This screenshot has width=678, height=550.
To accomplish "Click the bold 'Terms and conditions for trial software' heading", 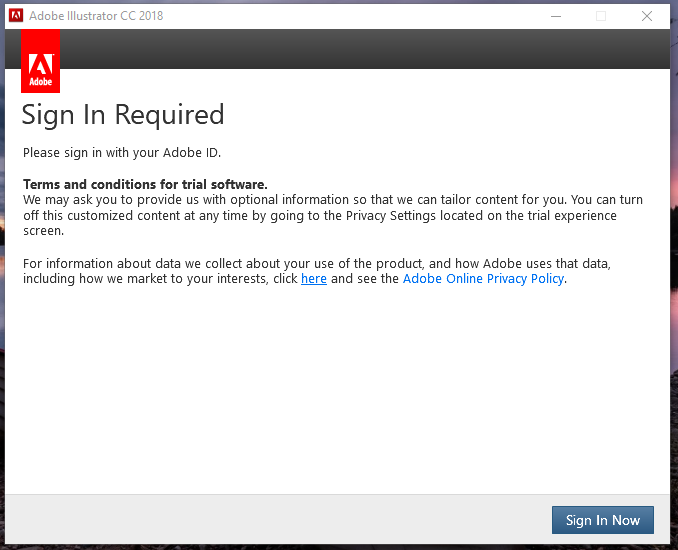I will click(145, 185).
